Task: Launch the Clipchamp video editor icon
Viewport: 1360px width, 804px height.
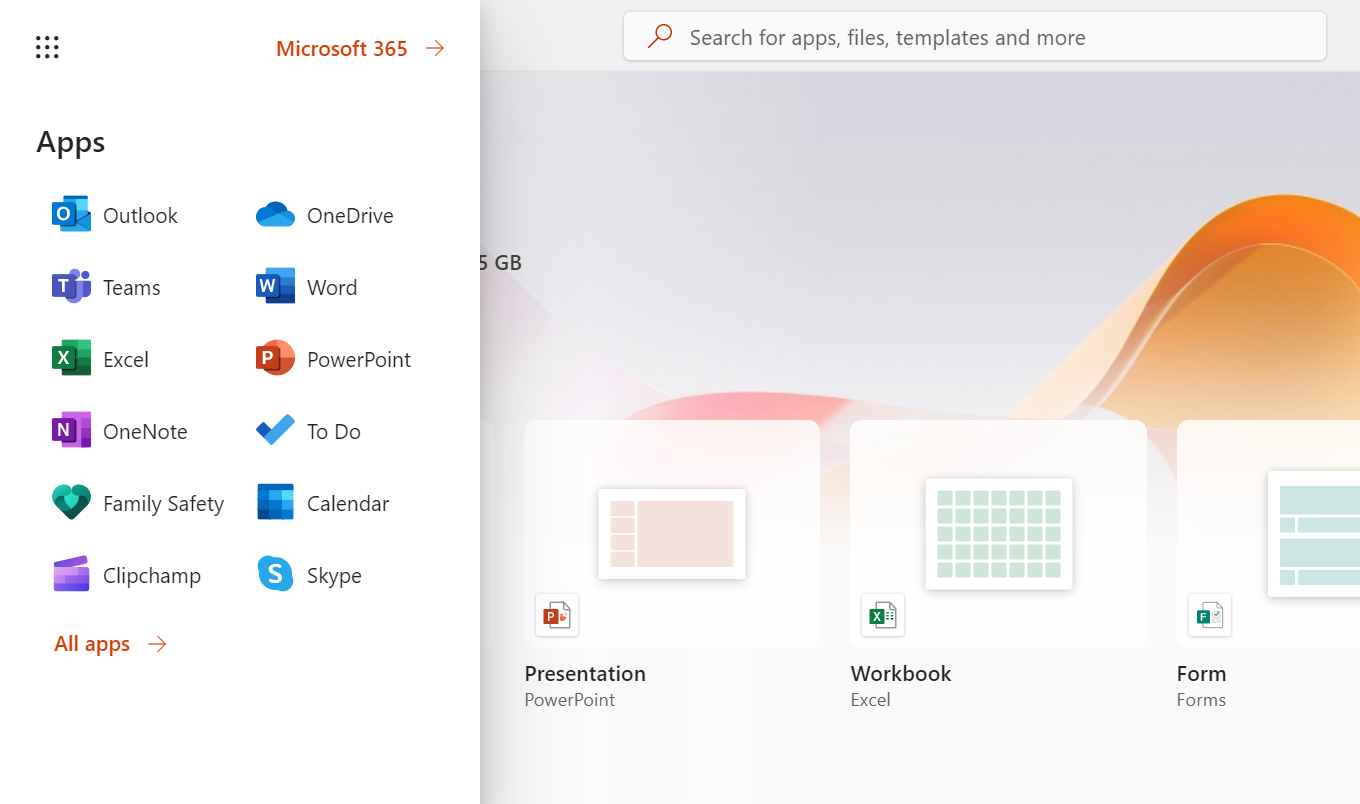Action: click(71, 575)
